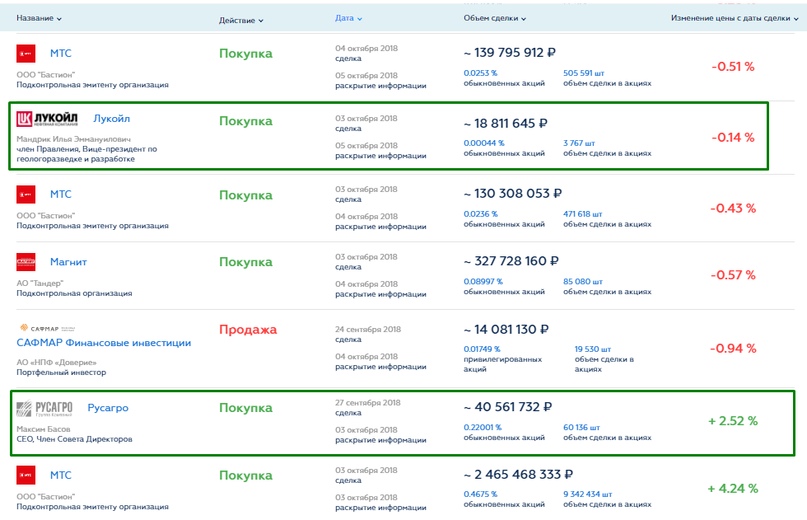Open МТС link in 130 308 053 ₽ row
Image resolution: width=807 pixels, height=520 pixels.
coord(61,194)
